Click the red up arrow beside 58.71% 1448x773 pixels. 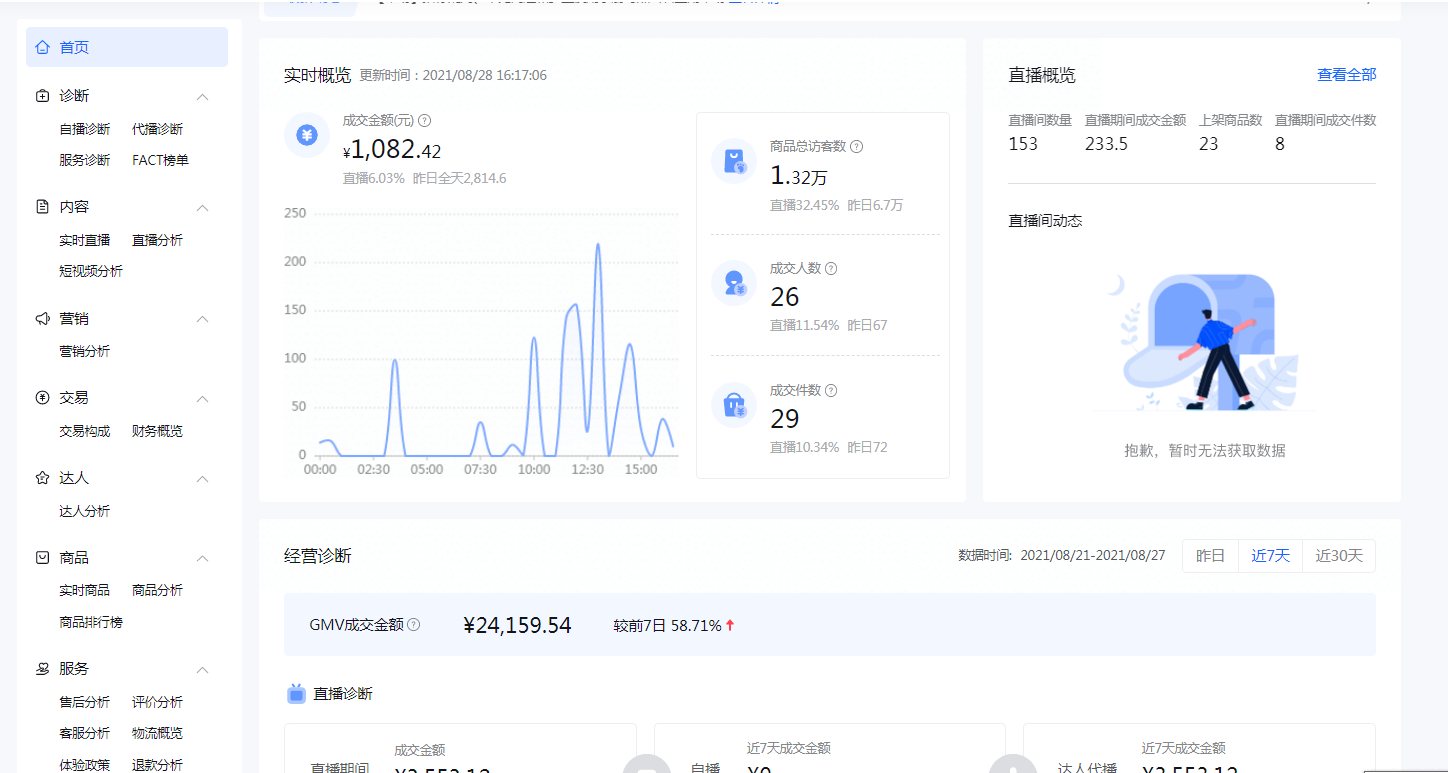point(730,625)
